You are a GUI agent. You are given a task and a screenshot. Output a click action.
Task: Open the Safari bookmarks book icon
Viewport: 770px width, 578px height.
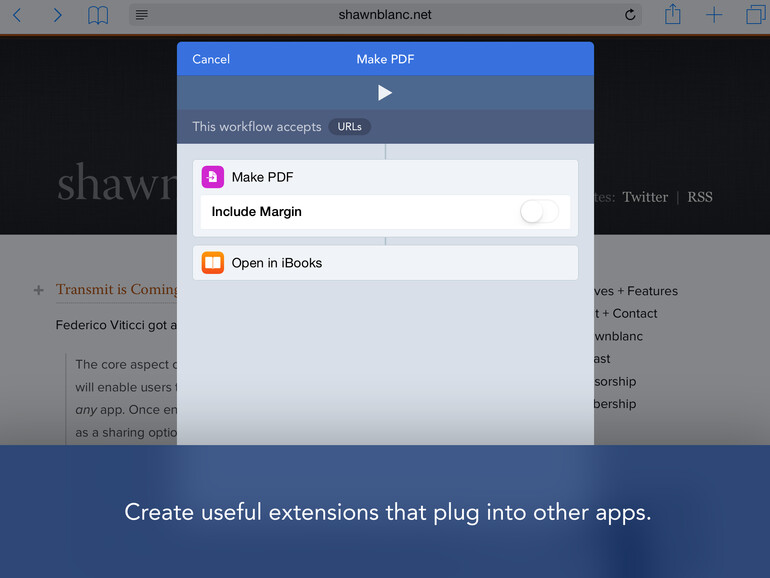[98, 15]
